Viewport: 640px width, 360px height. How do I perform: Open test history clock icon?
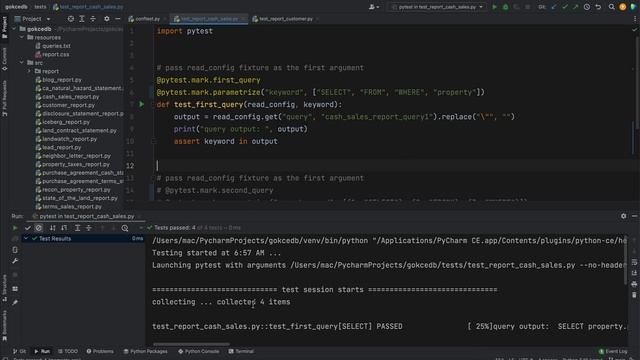(125, 228)
